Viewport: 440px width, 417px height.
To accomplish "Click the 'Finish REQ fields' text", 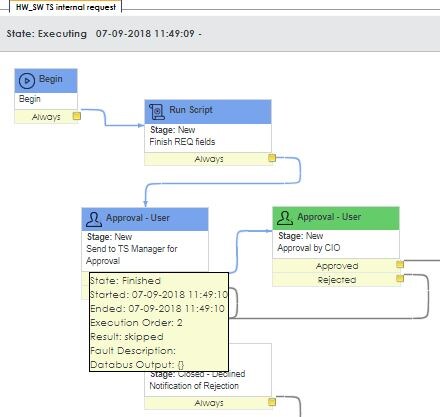I will pos(182,142).
